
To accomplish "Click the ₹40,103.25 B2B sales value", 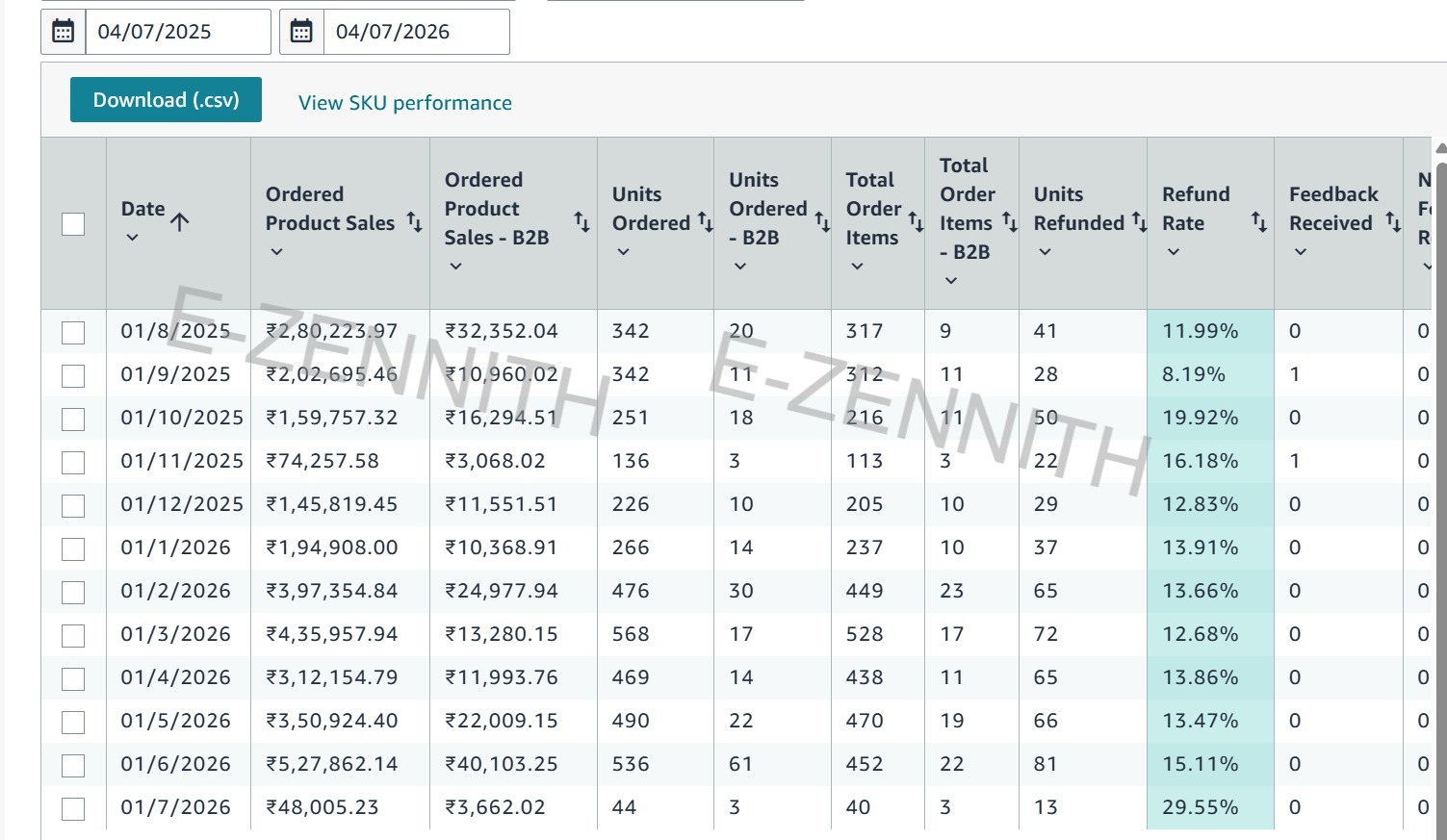I will (x=502, y=764).
